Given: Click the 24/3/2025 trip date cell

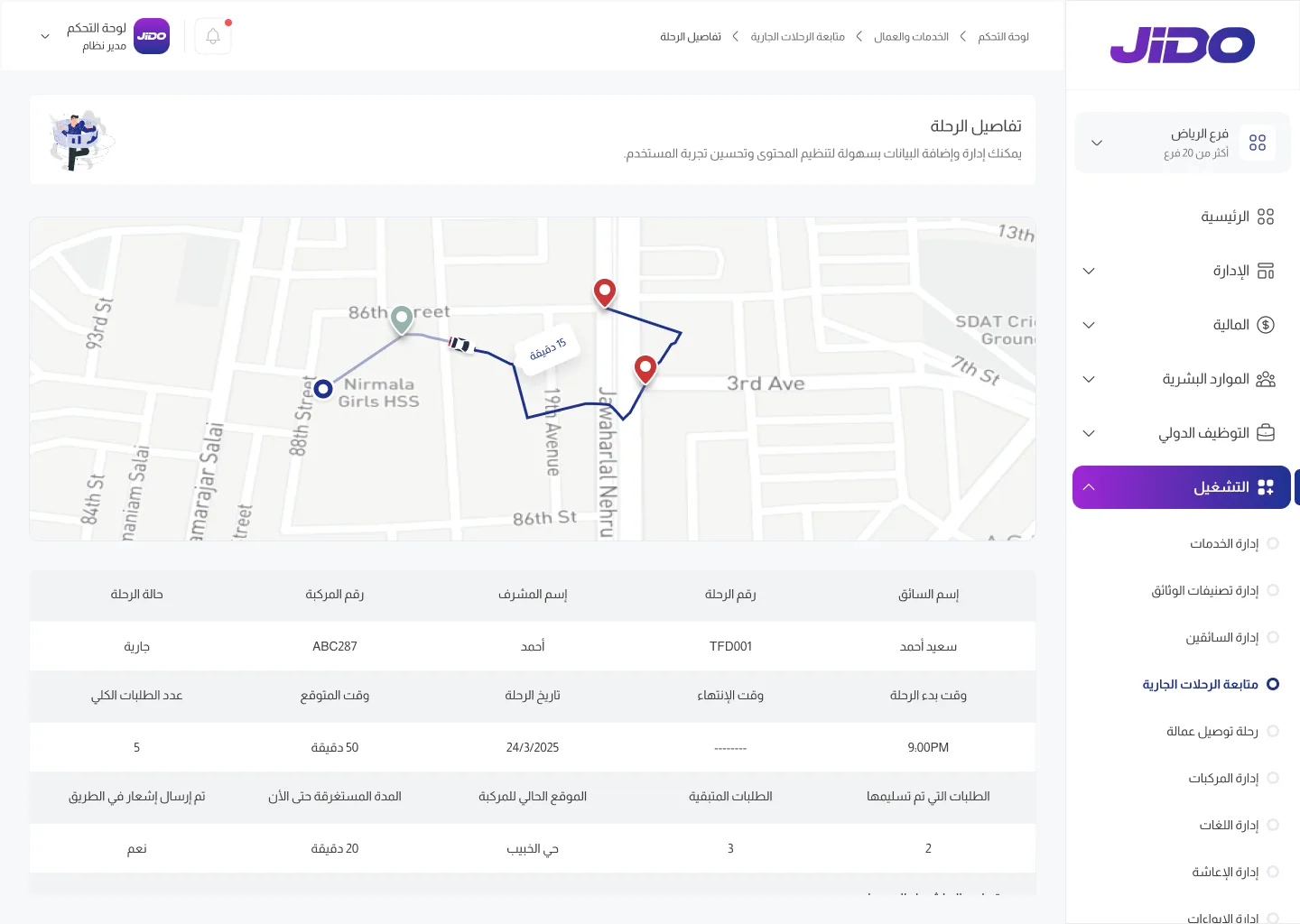Looking at the screenshot, I should point(533,747).
